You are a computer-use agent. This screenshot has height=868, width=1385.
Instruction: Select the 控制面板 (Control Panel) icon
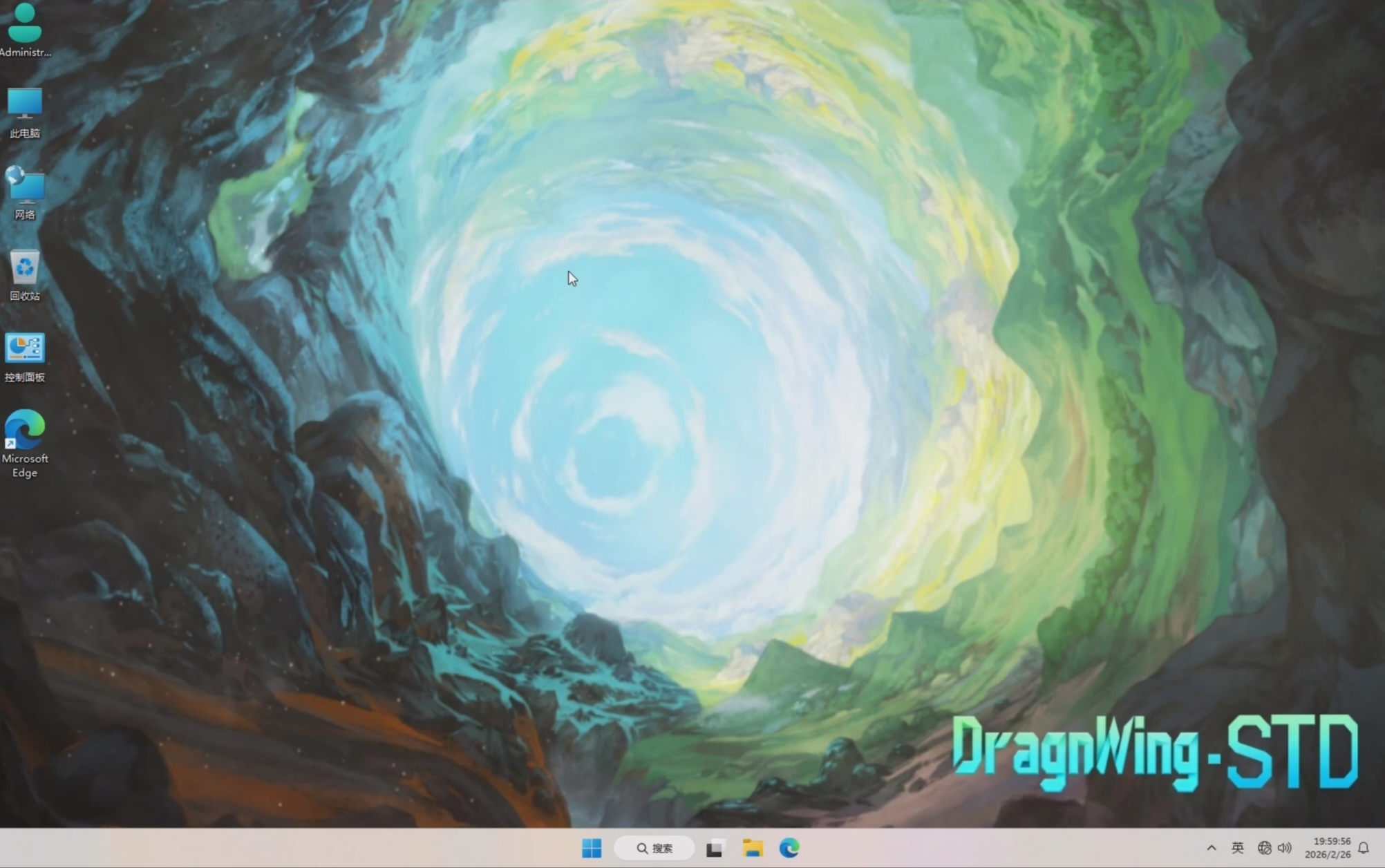pyautogui.click(x=25, y=348)
